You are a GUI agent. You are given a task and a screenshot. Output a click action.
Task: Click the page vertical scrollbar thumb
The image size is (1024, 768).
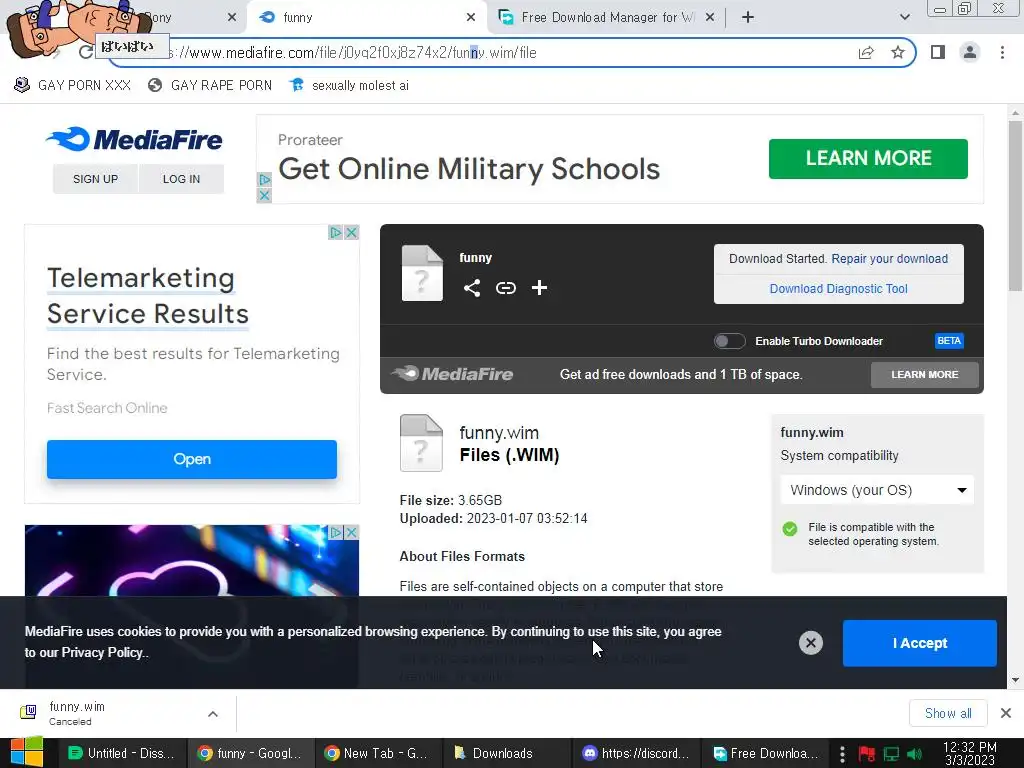pyautogui.click(x=1015, y=206)
